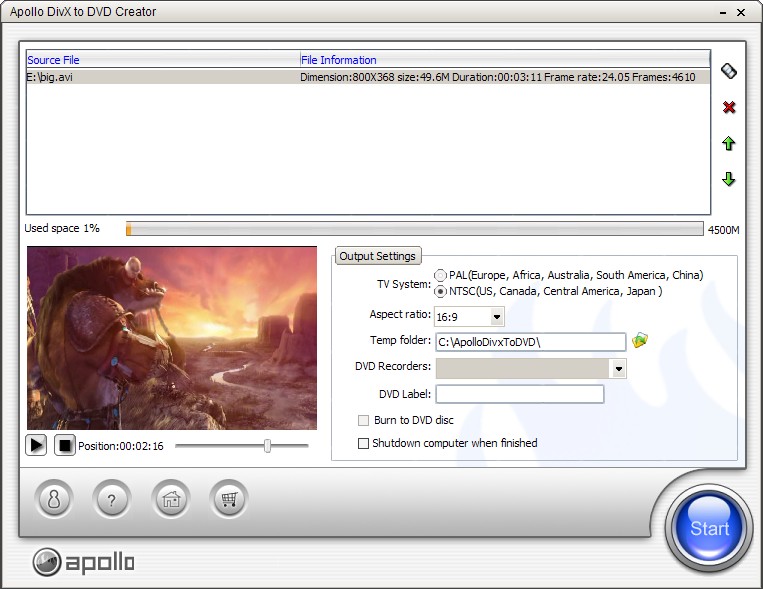This screenshot has width=763, height=589.
Task: Open help with the question mark button
Action: [112, 500]
